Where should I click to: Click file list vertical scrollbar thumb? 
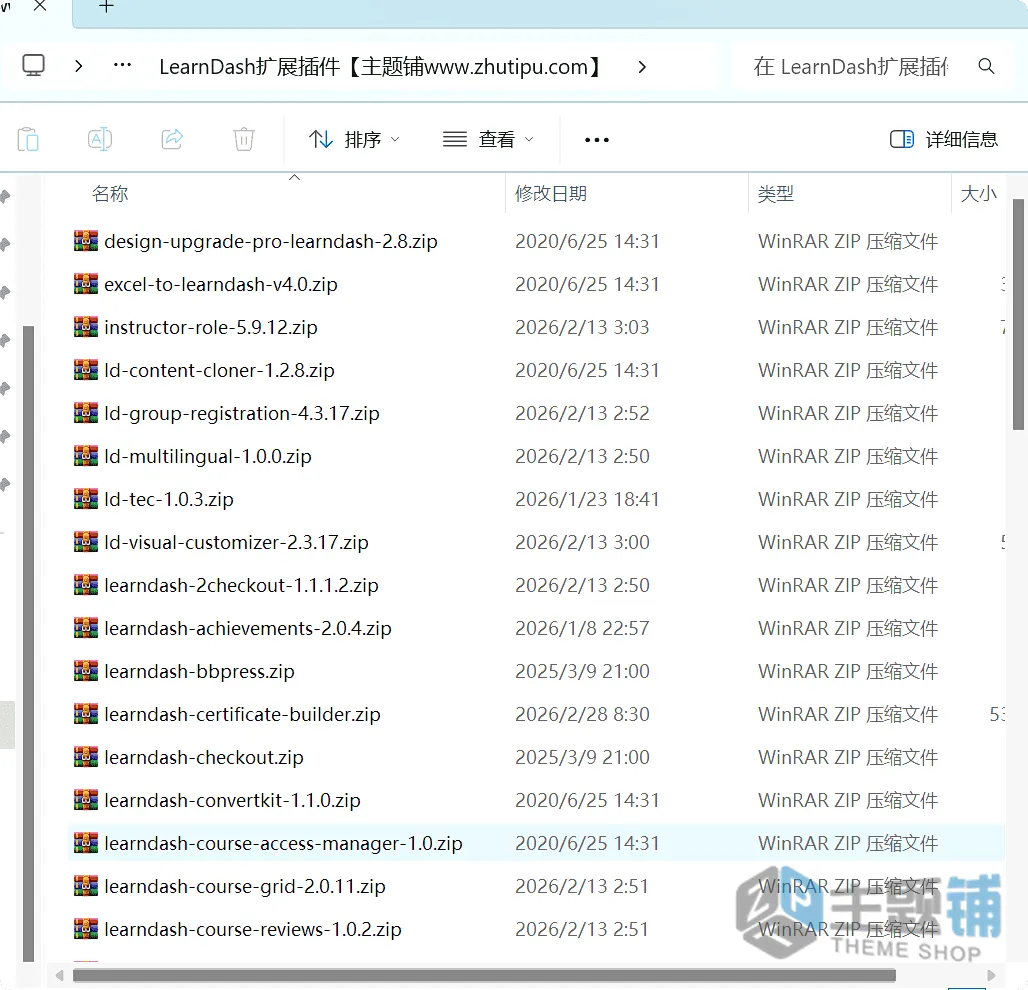1018,315
